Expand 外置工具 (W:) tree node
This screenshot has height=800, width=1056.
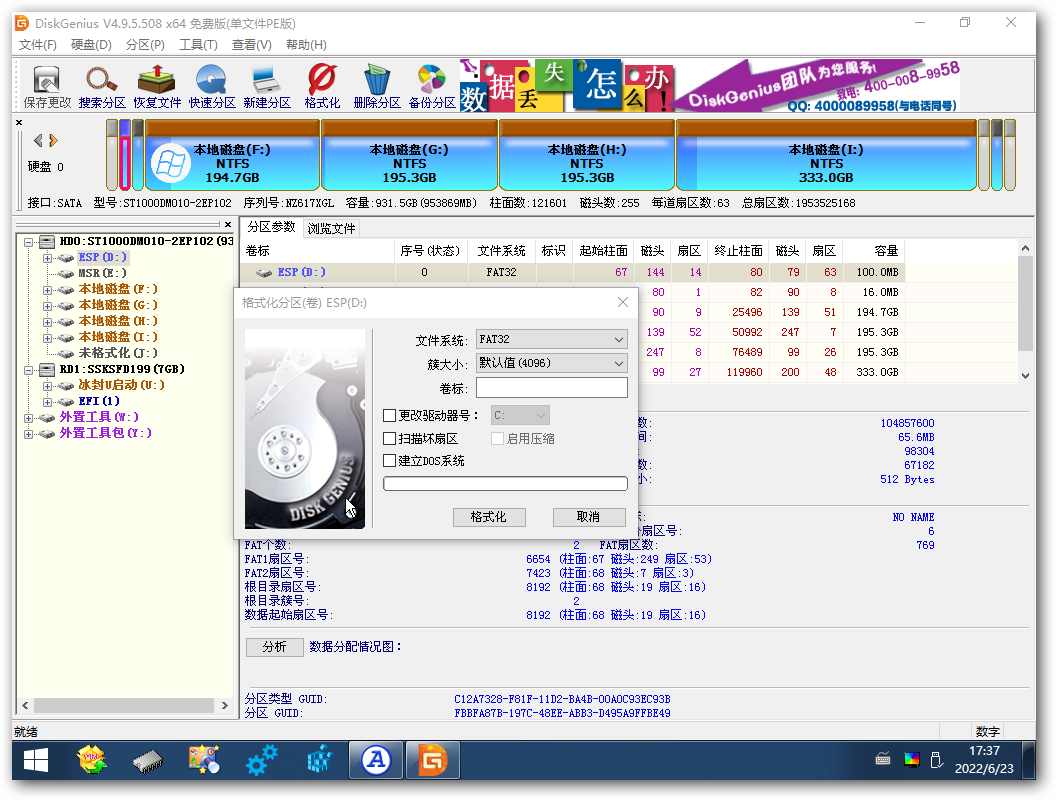(x=28, y=418)
